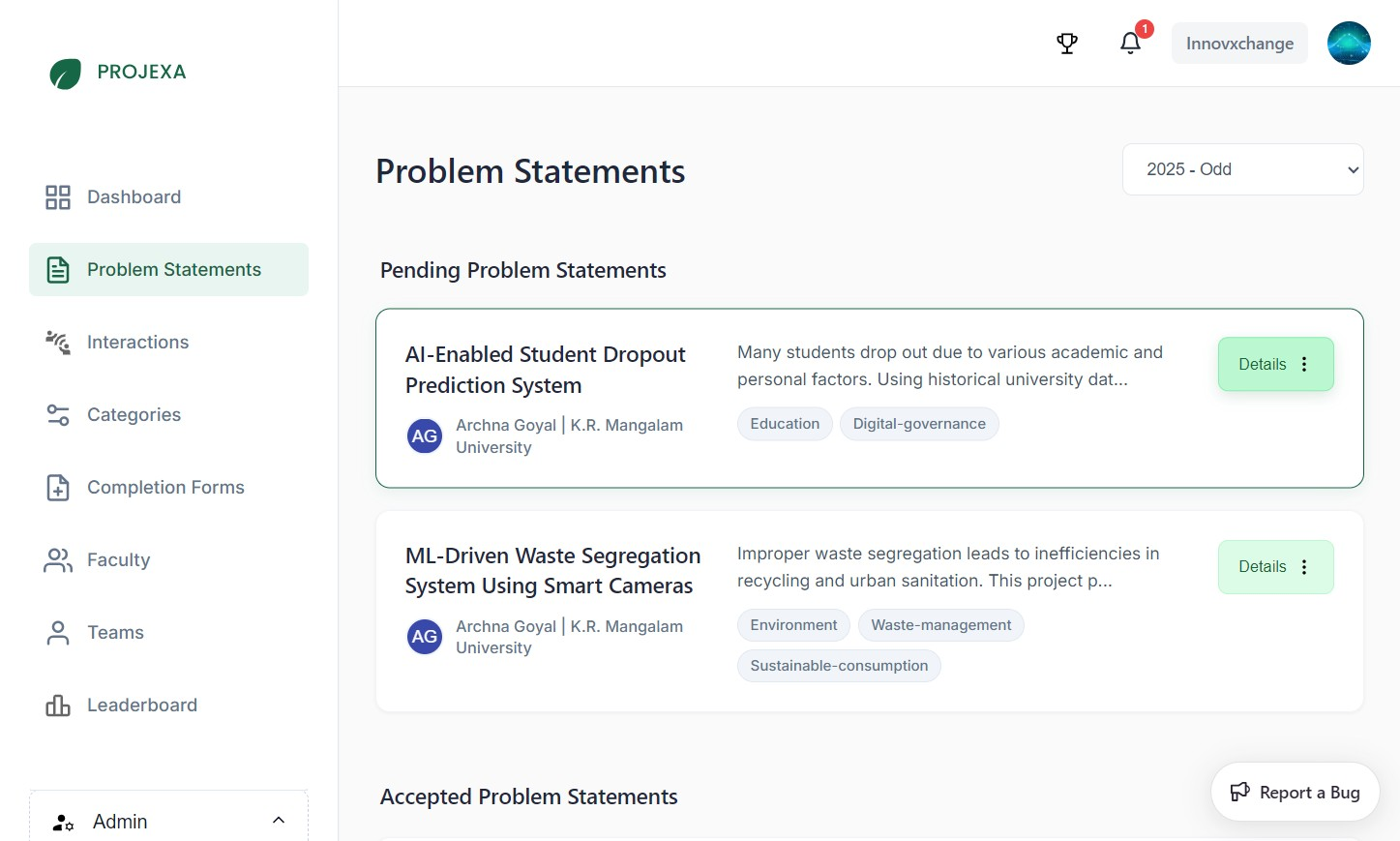Click the Innovxchange header button
1400x841 pixels.
[1239, 43]
